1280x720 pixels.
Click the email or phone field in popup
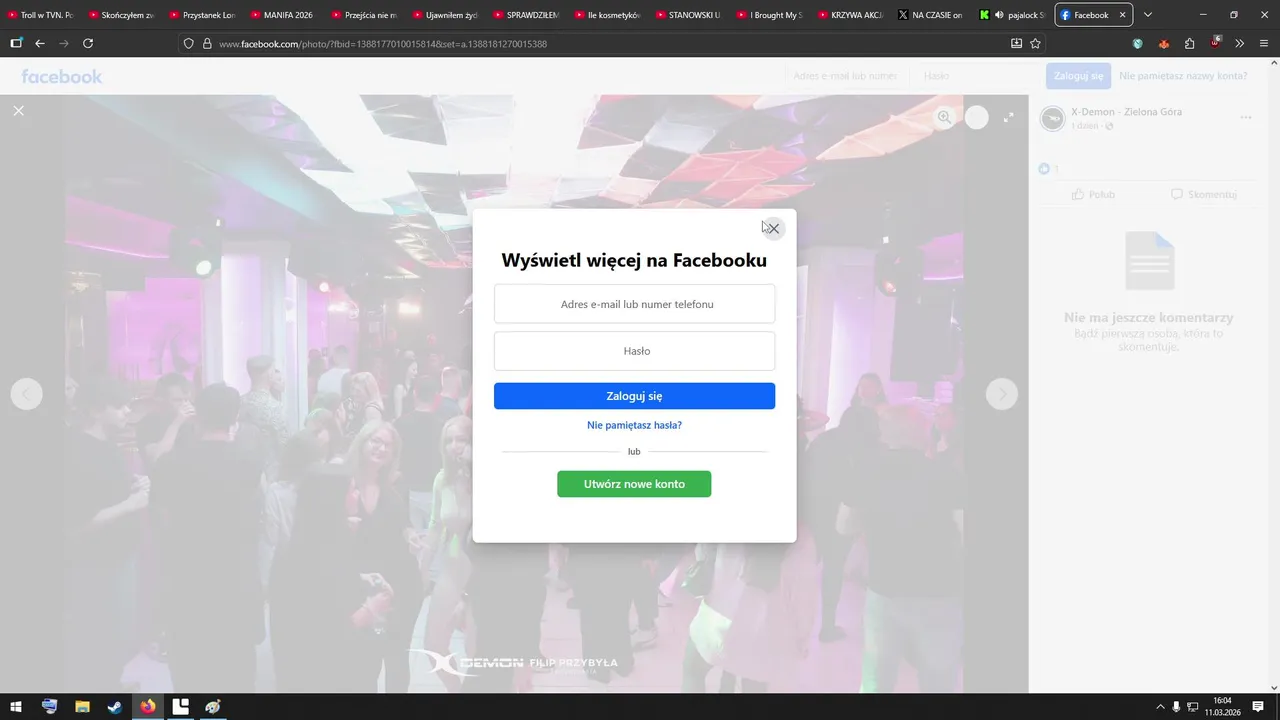click(634, 304)
